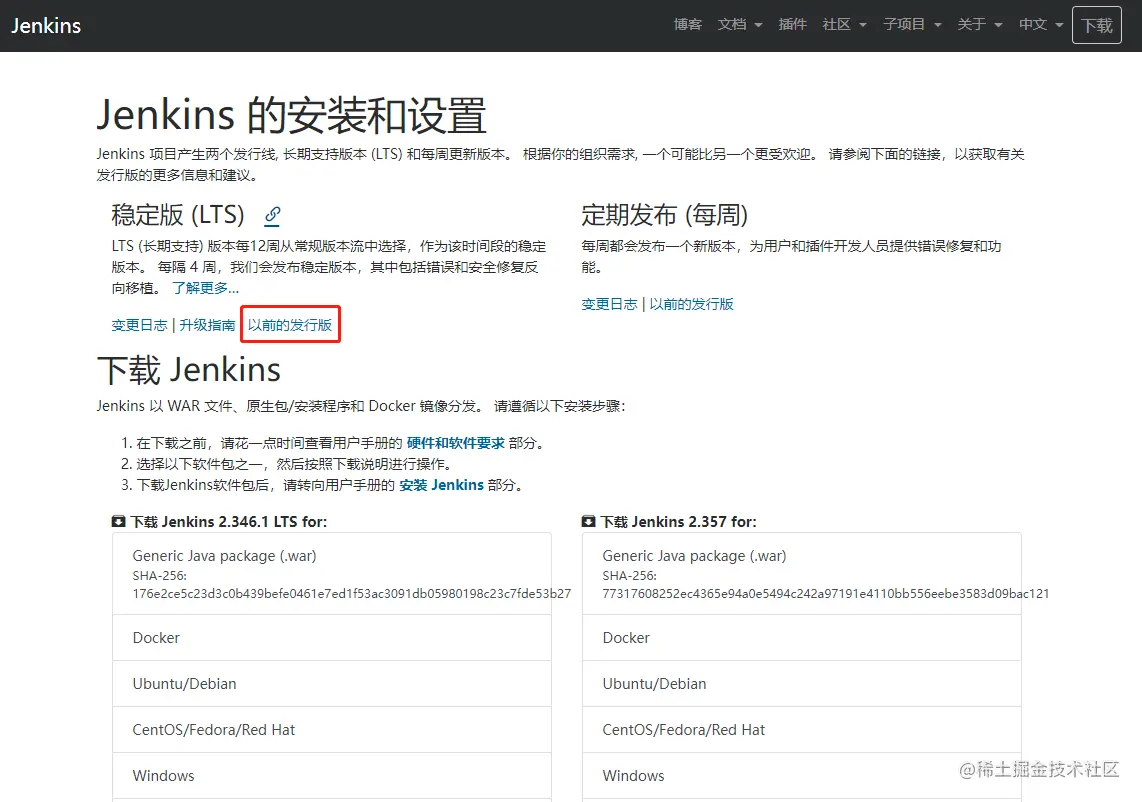This screenshot has height=802, width=1142.
Task: Select Docker under Jenkins 2.357 downloads
Action: pyautogui.click(x=802, y=637)
